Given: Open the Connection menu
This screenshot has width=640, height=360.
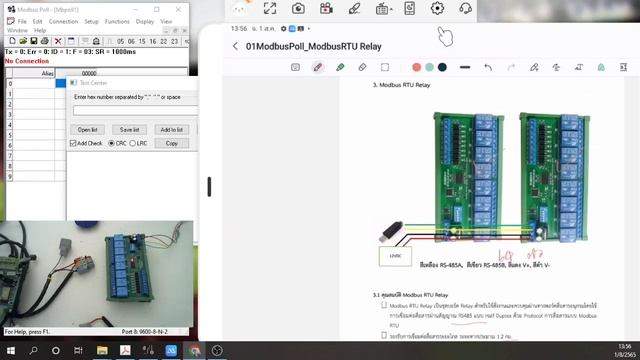Looking at the screenshot, I should [x=63, y=21].
